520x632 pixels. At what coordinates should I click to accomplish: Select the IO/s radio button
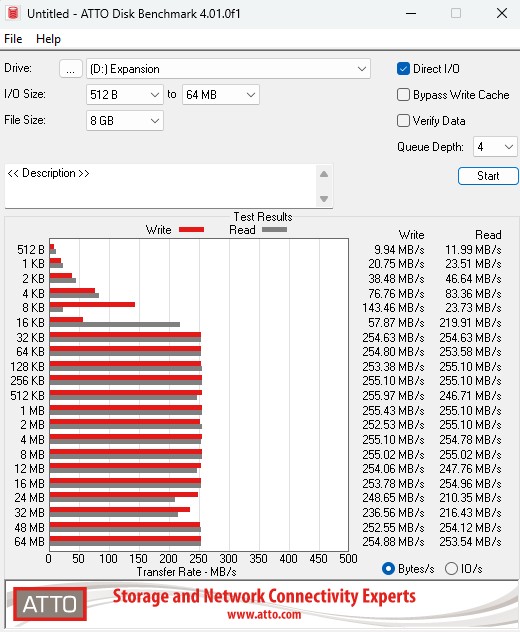pyautogui.click(x=451, y=569)
